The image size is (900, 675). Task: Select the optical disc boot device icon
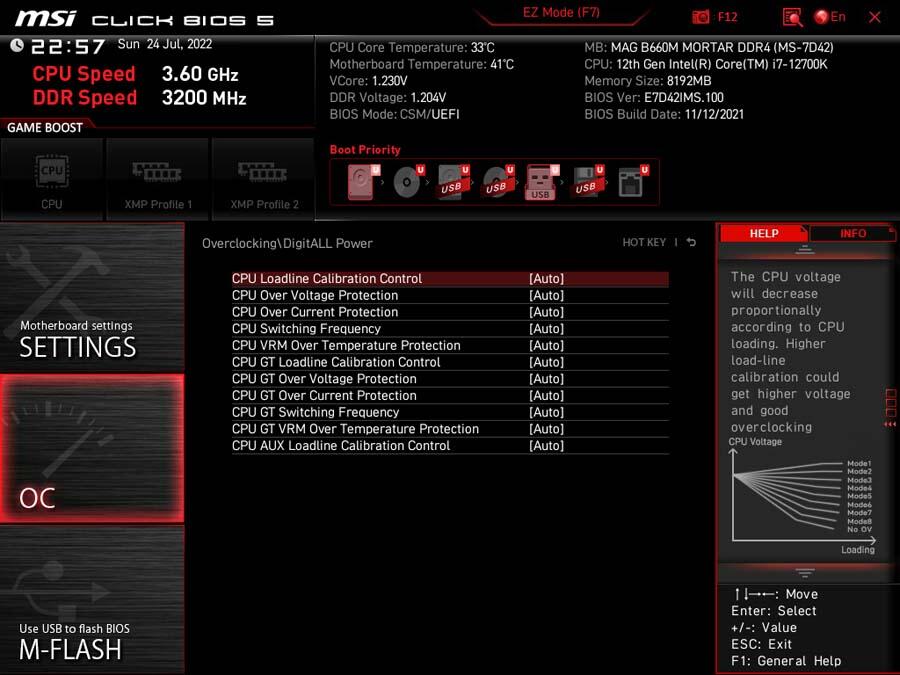(408, 182)
